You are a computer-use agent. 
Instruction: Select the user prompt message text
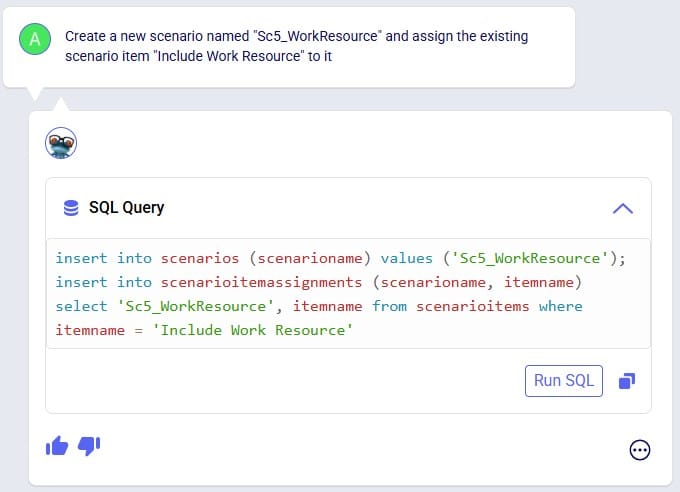pyautogui.click(x=296, y=46)
